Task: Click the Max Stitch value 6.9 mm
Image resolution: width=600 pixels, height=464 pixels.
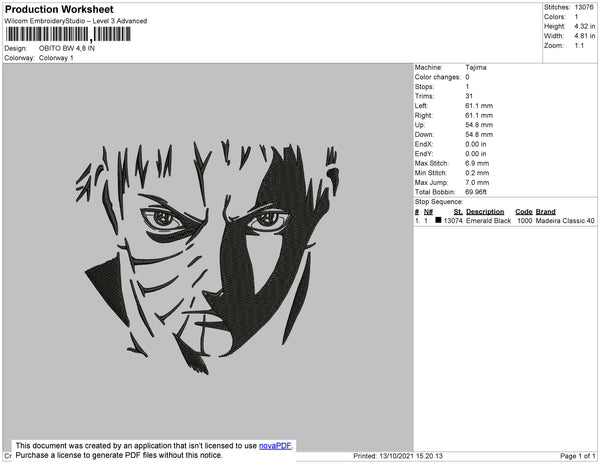Action: point(477,163)
